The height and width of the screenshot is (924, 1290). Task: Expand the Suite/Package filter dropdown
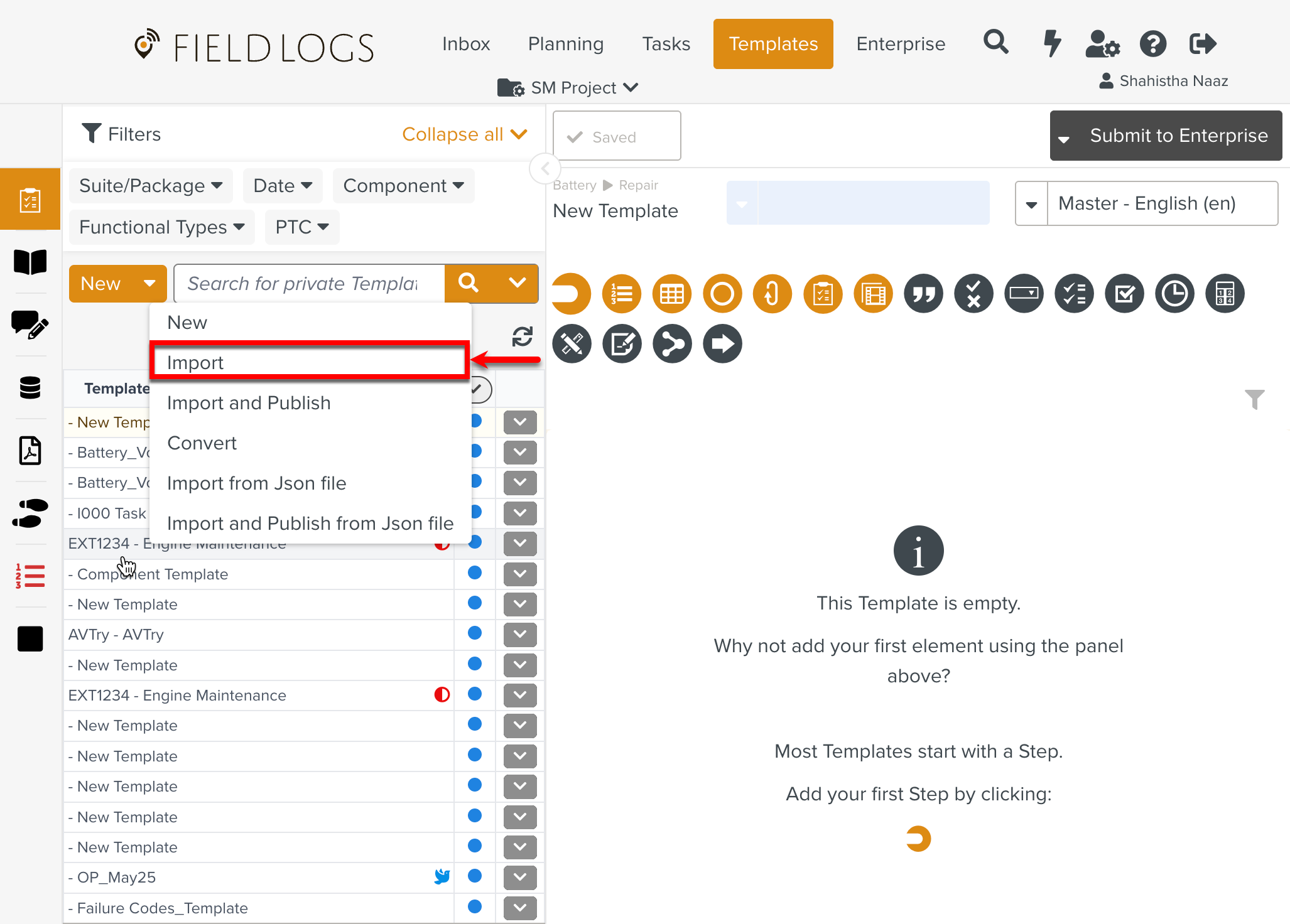click(151, 186)
